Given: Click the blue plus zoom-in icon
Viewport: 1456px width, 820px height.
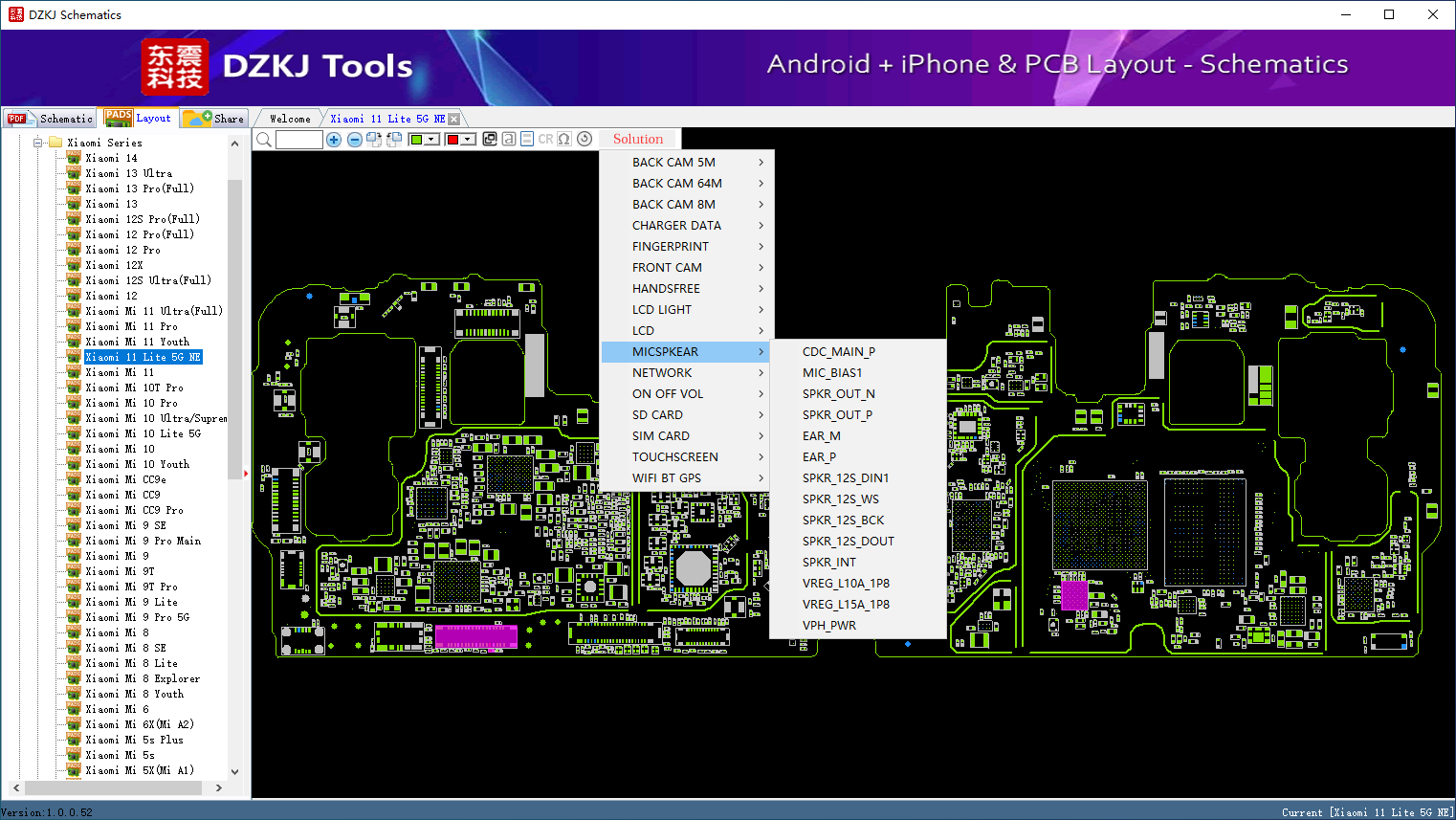Looking at the screenshot, I should [x=334, y=140].
